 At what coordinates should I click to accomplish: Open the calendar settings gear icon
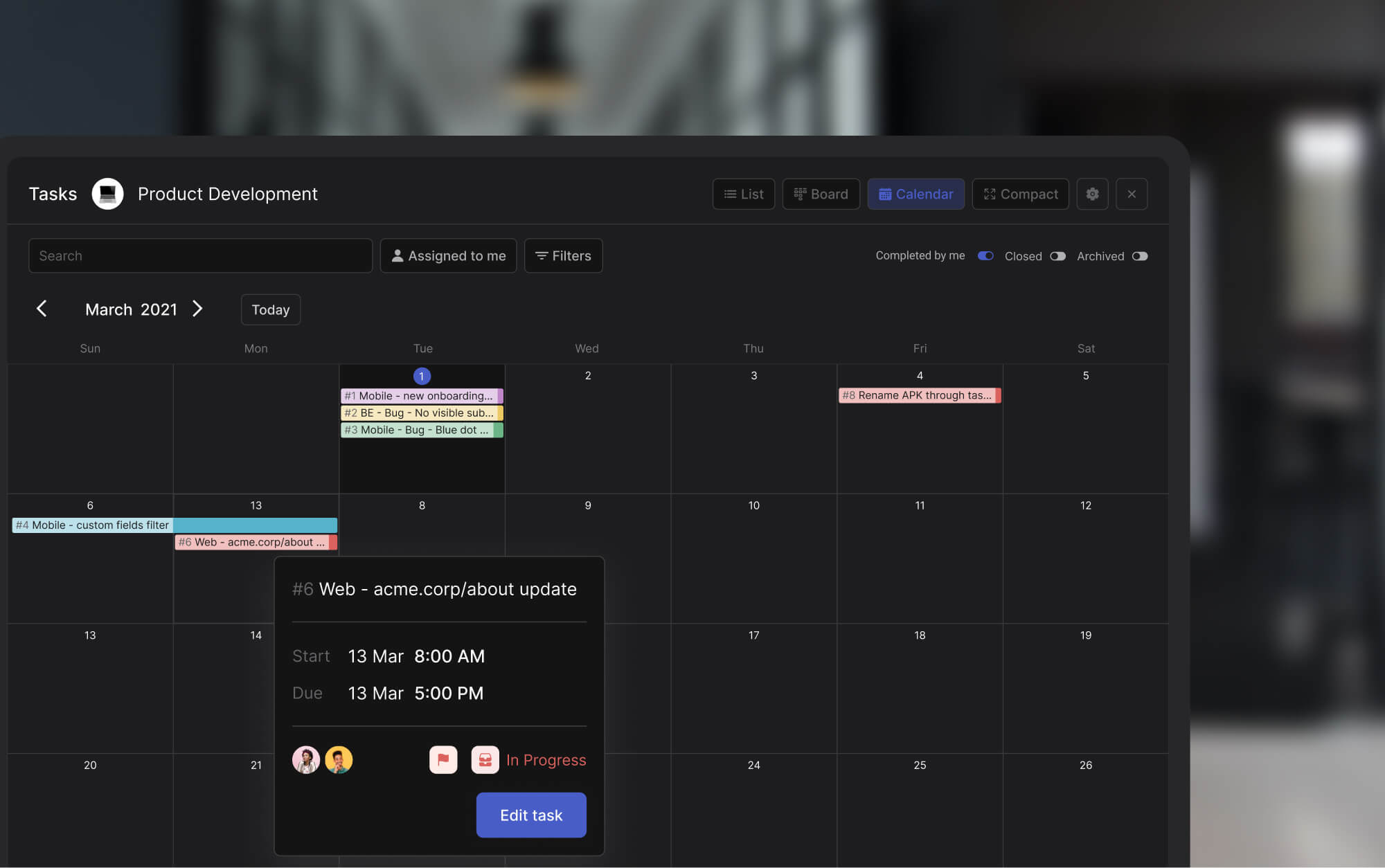coord(1092,194)
